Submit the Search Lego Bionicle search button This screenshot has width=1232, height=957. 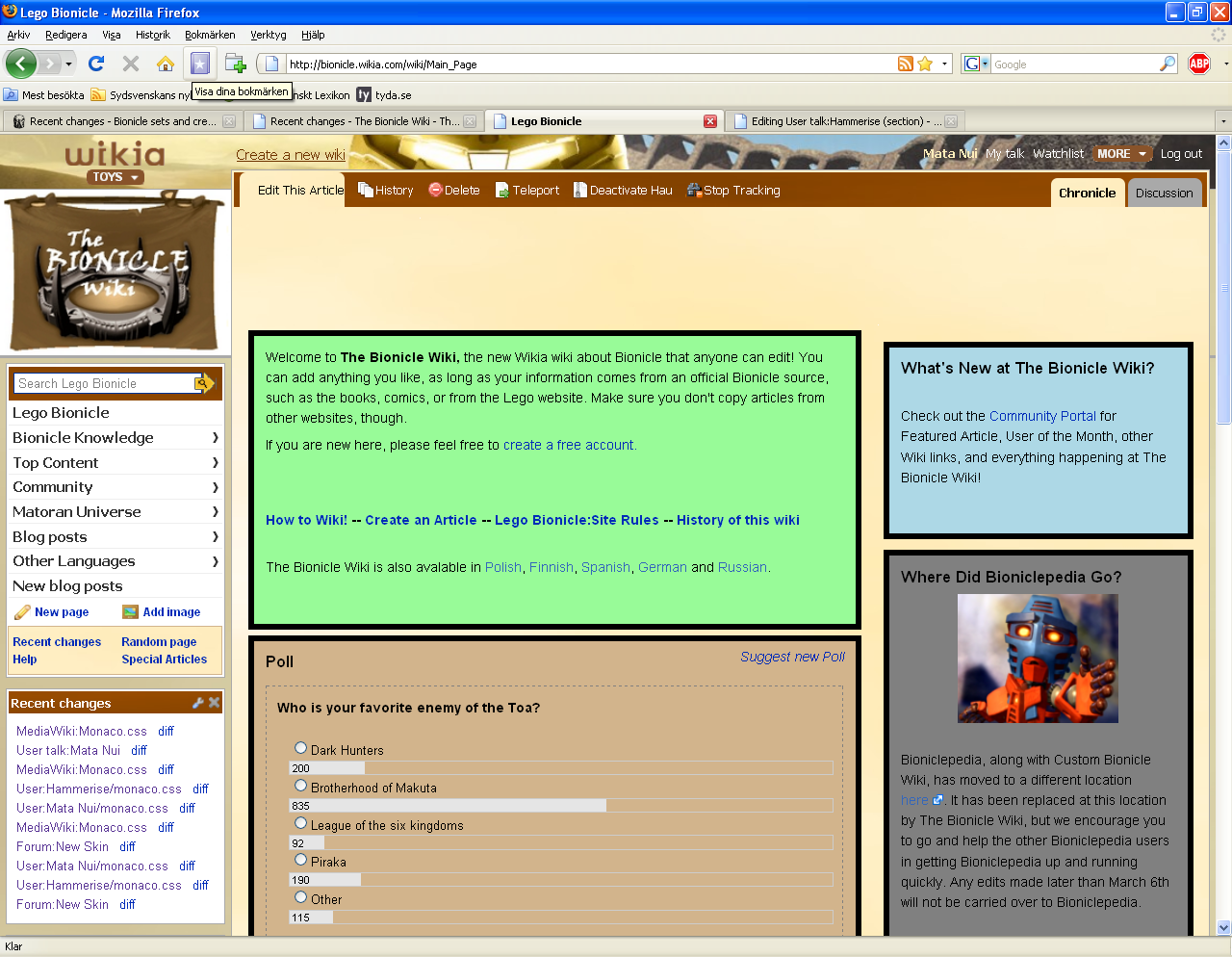click(205, 383)
